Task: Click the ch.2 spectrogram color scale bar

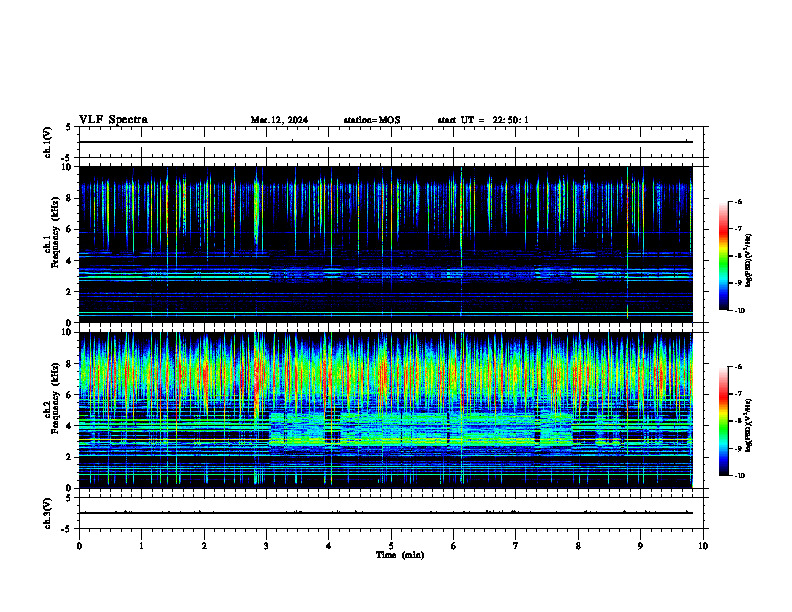Action: 723,421
